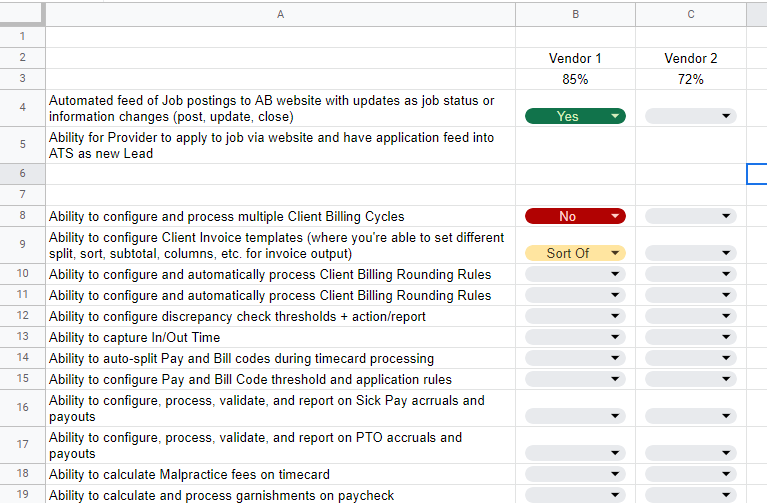Viewport: 767px width, 503px height.
Task: Open Vendor 1 dropdown in row 10
Action: click(x=575, y=274)
